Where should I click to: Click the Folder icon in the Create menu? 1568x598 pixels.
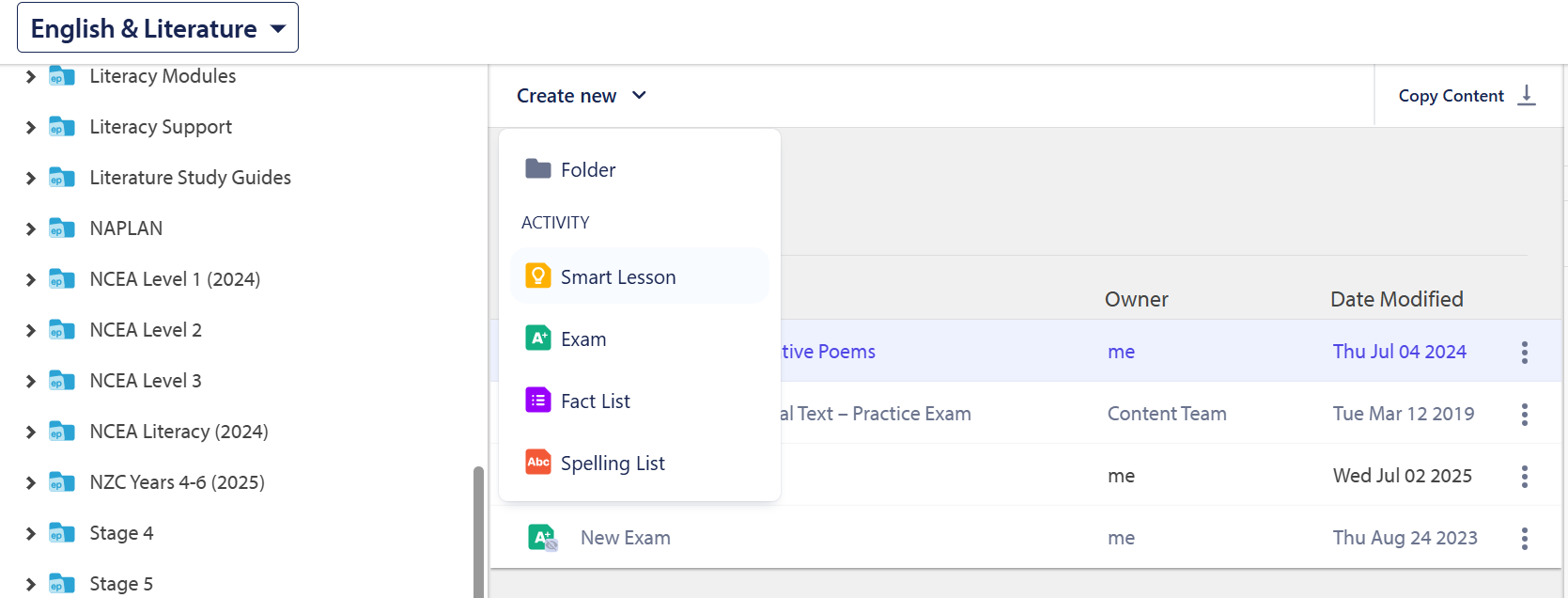click(x=537, y=168)
